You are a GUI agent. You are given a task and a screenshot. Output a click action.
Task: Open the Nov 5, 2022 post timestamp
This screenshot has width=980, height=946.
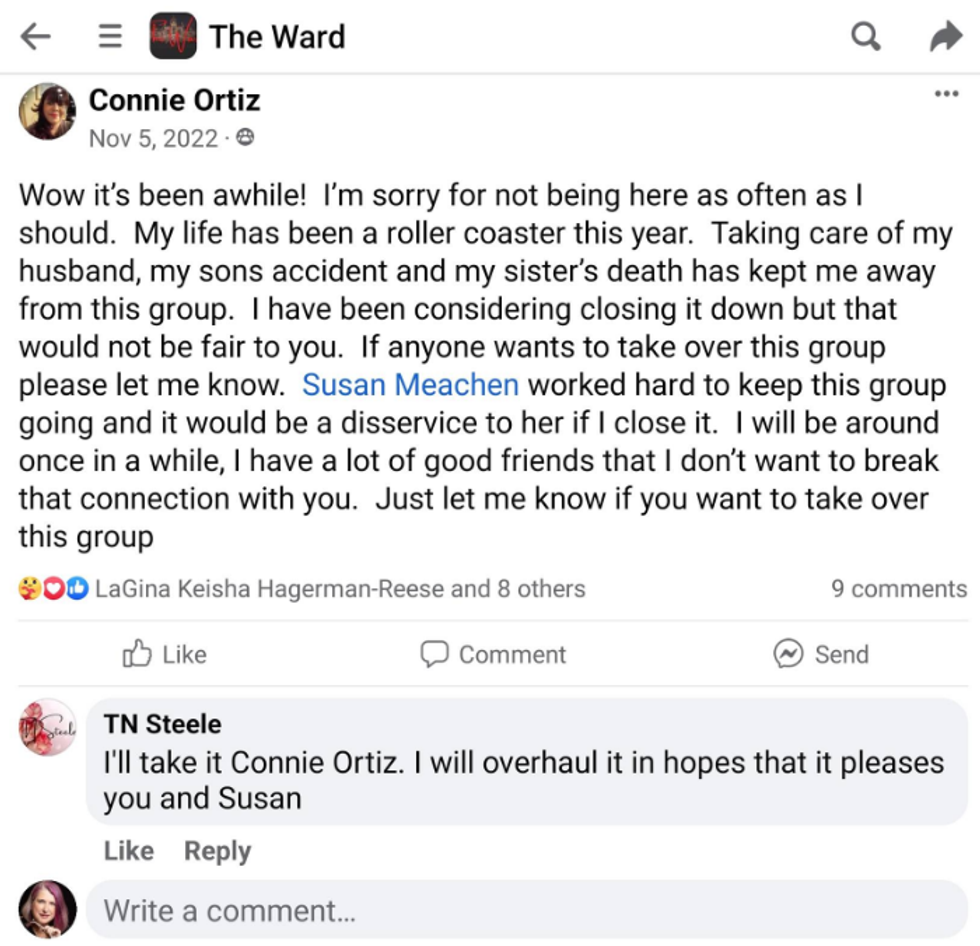coord(153,139)
